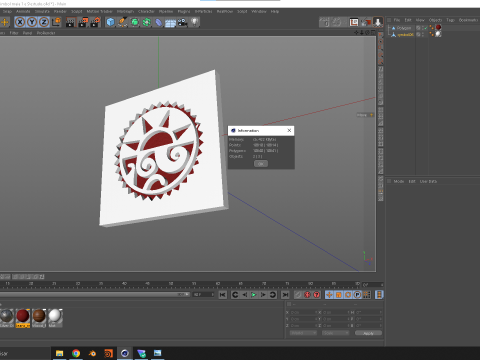Image resolution: width=480 pixels, height=360 pixels.
Task: Open the viewport Filter menu
Action: click(x=14, y=33)
